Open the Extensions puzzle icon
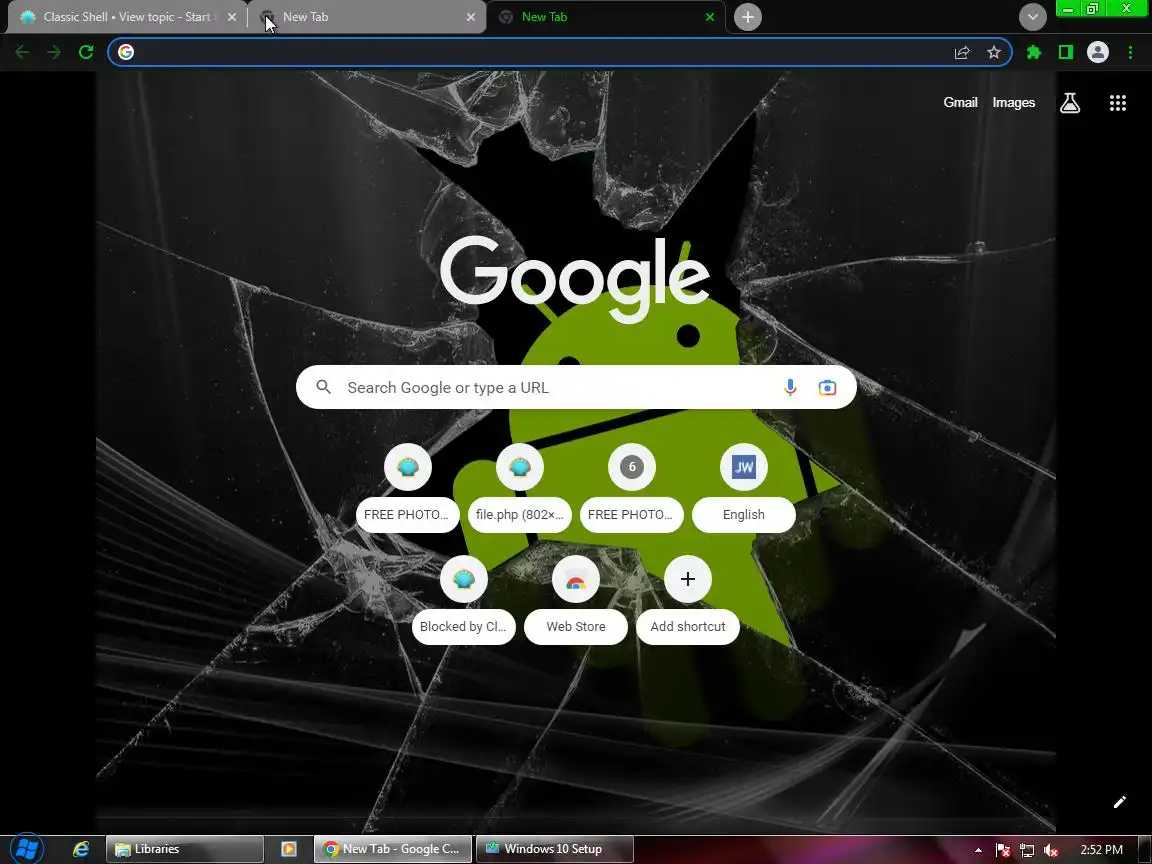This screenshot has width=1152, height=864. pos(1034,52)
